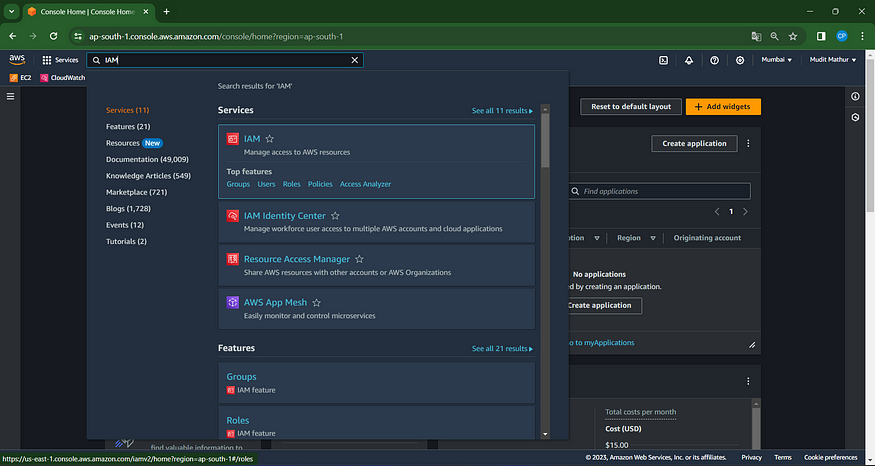Screen dimensions: 875x466
Task: Open the CloudShell terminal icon
Action: (x=664, y=60)
